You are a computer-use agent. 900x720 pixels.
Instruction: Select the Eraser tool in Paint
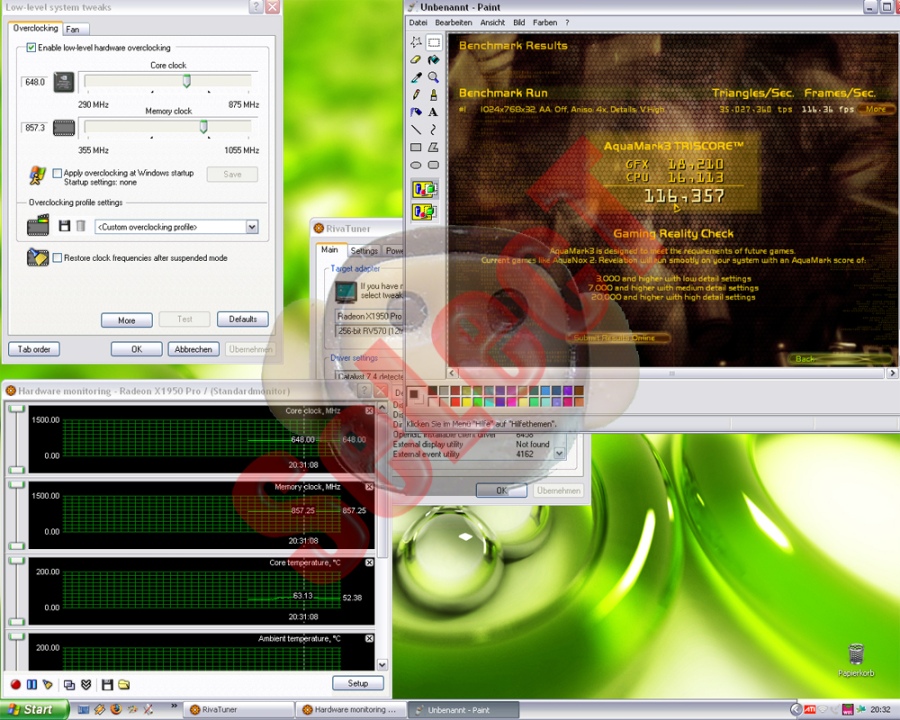(x=416, y=60)
